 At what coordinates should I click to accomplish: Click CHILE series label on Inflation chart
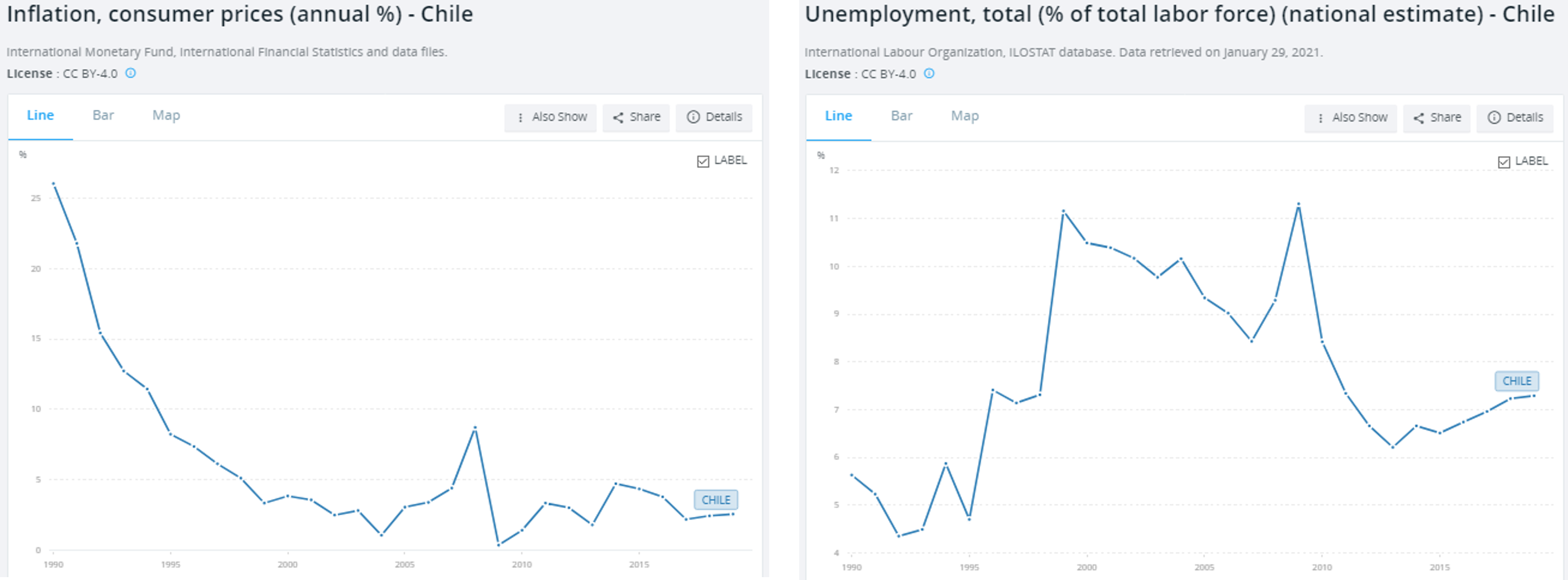[715, 500]
